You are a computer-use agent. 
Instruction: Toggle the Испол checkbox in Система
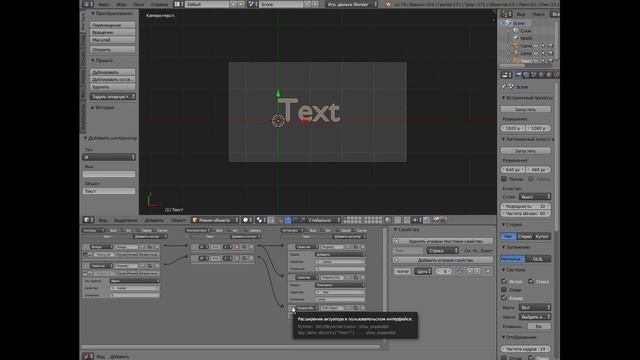504,282
